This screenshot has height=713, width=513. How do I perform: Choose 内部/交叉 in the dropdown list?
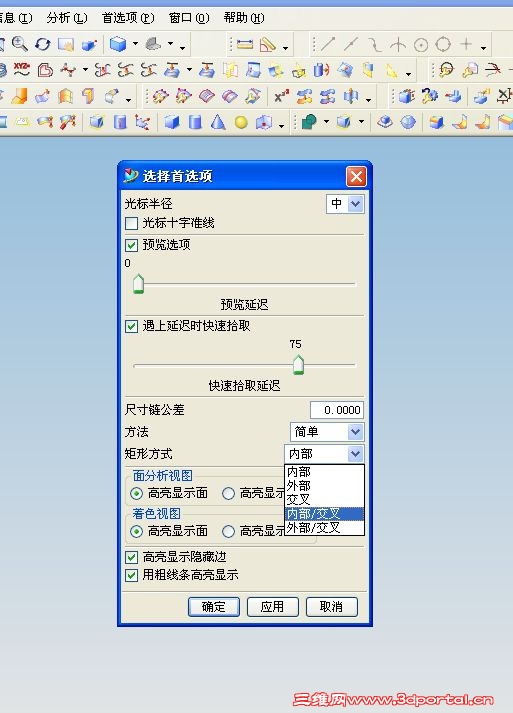324,514
